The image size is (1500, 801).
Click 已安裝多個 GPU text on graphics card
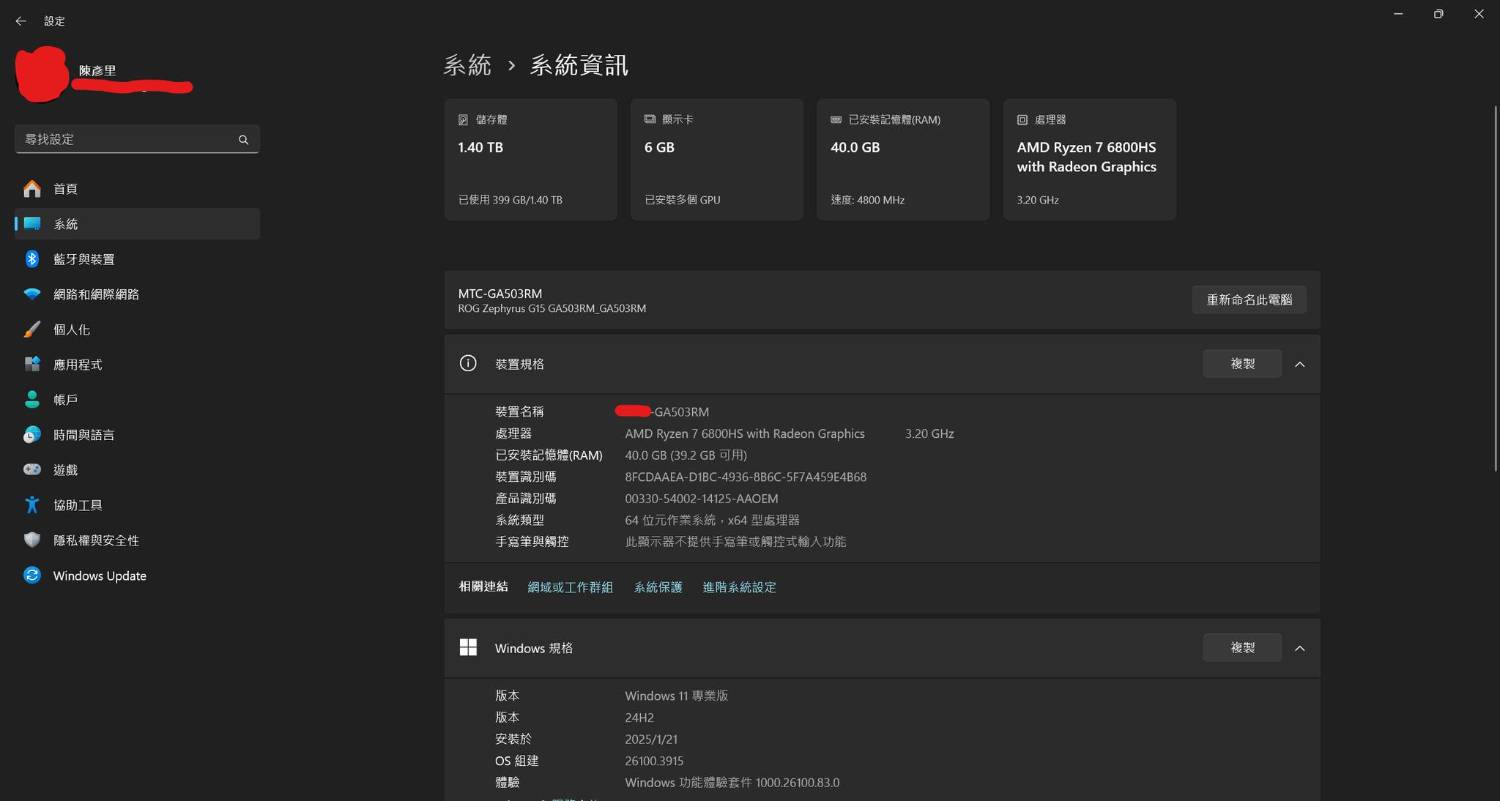coord(682,200)
